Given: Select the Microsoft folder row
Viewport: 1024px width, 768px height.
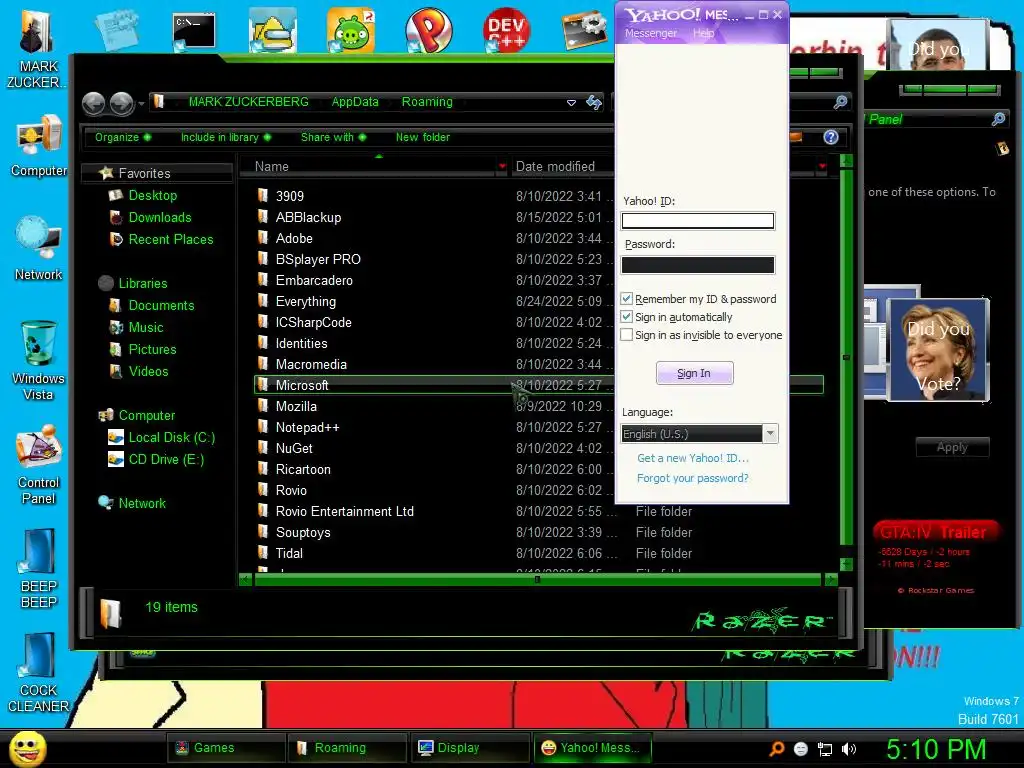Looking at the screenshot, I should click(539, 385).
